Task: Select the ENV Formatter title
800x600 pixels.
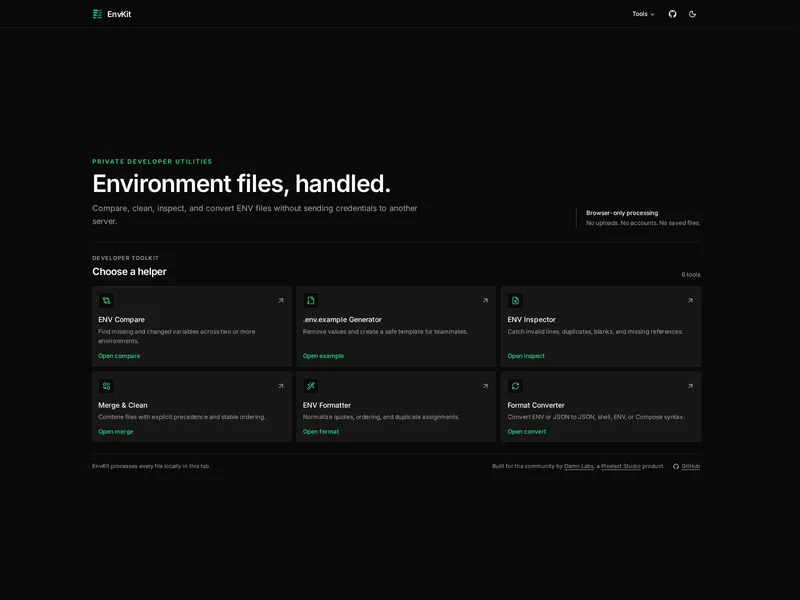Action: [x=327, y=405]
